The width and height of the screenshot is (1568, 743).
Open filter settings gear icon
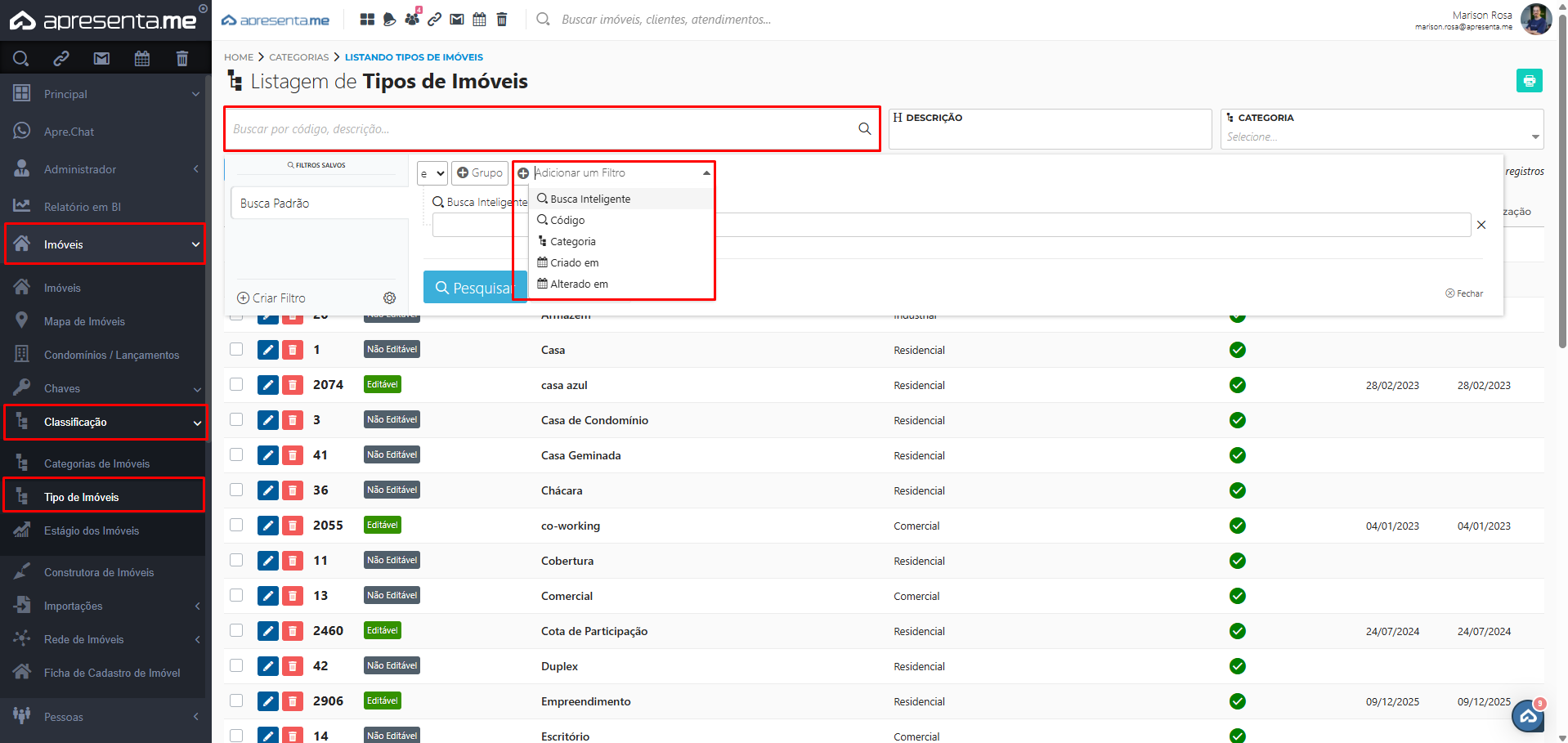[x=390, y=298]
